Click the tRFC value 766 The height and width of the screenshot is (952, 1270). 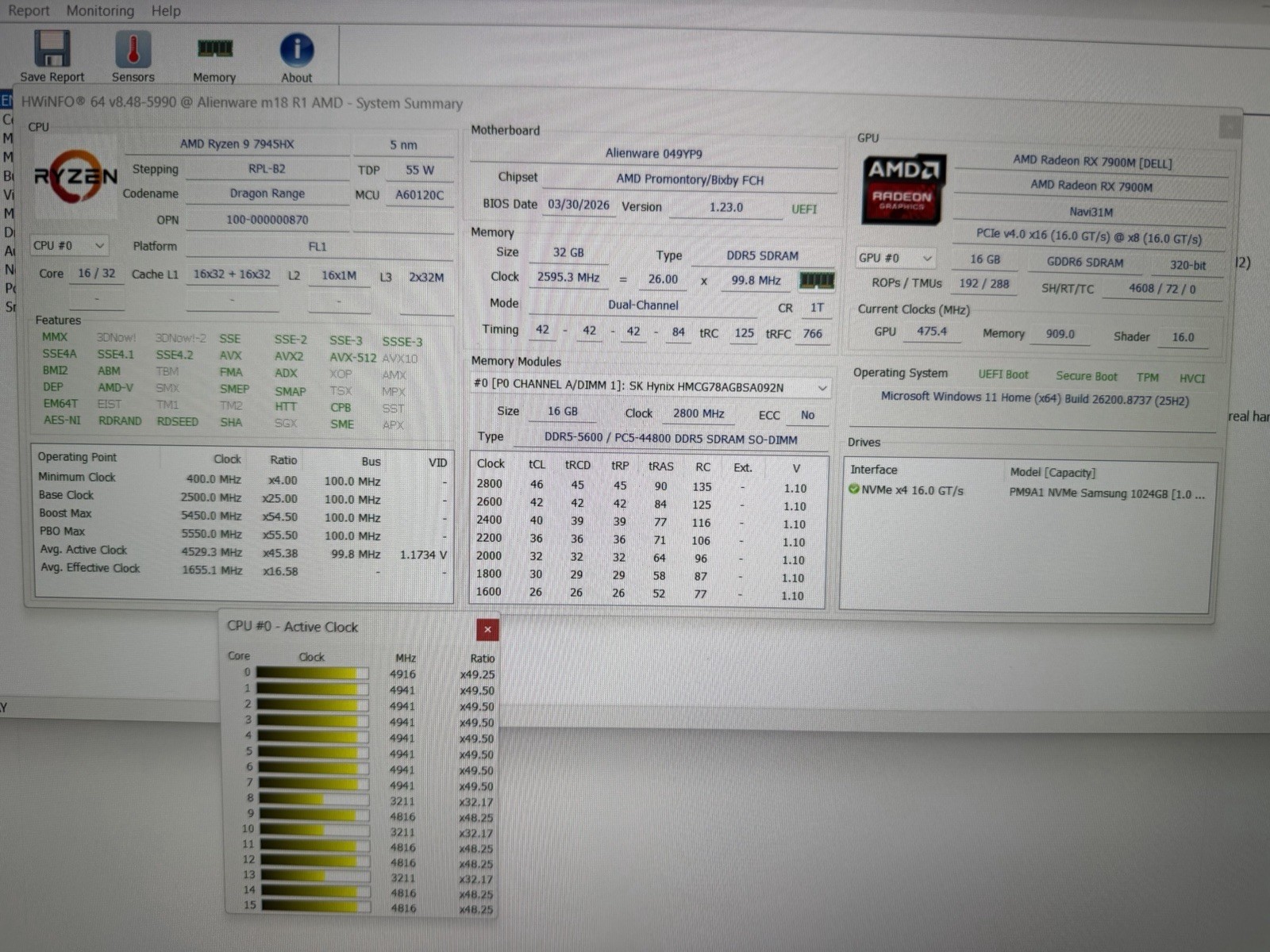(812, 334)
